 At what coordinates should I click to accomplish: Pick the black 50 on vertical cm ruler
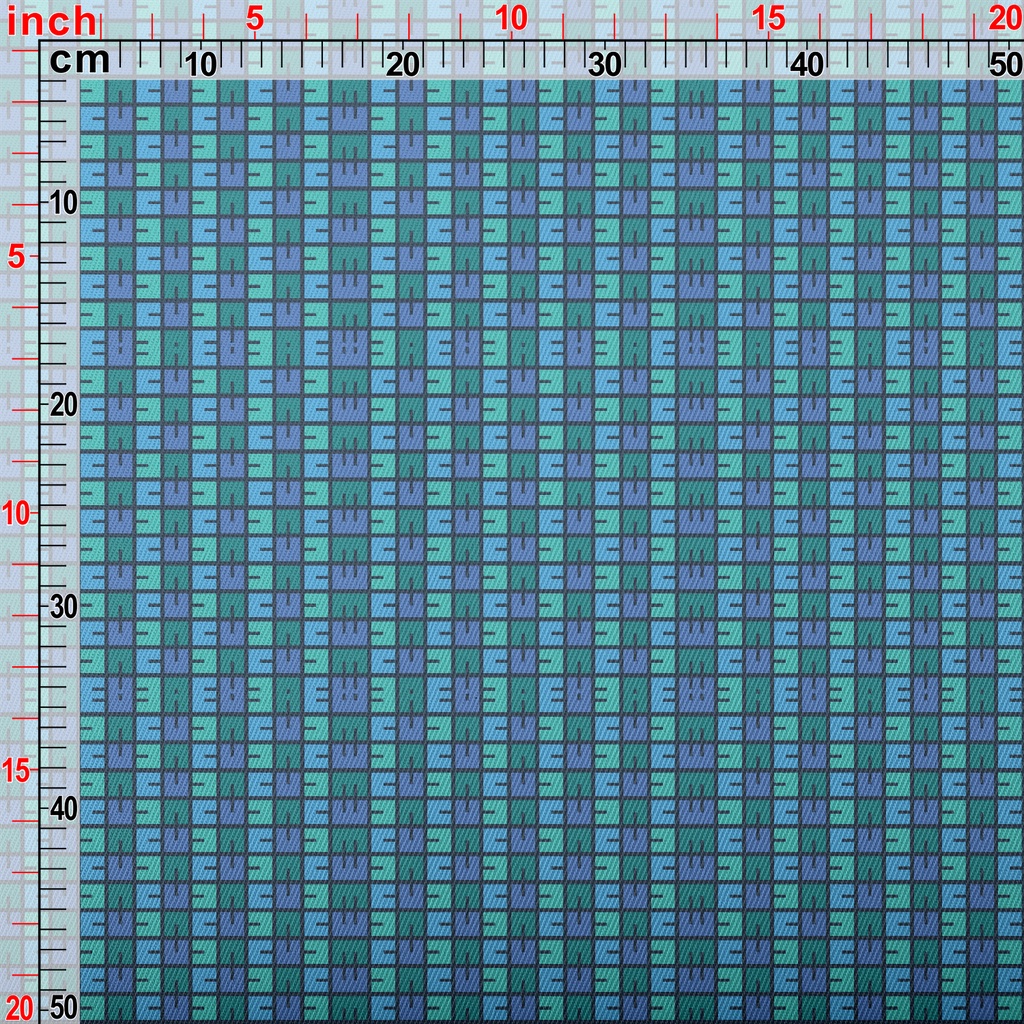(64, 1008)
